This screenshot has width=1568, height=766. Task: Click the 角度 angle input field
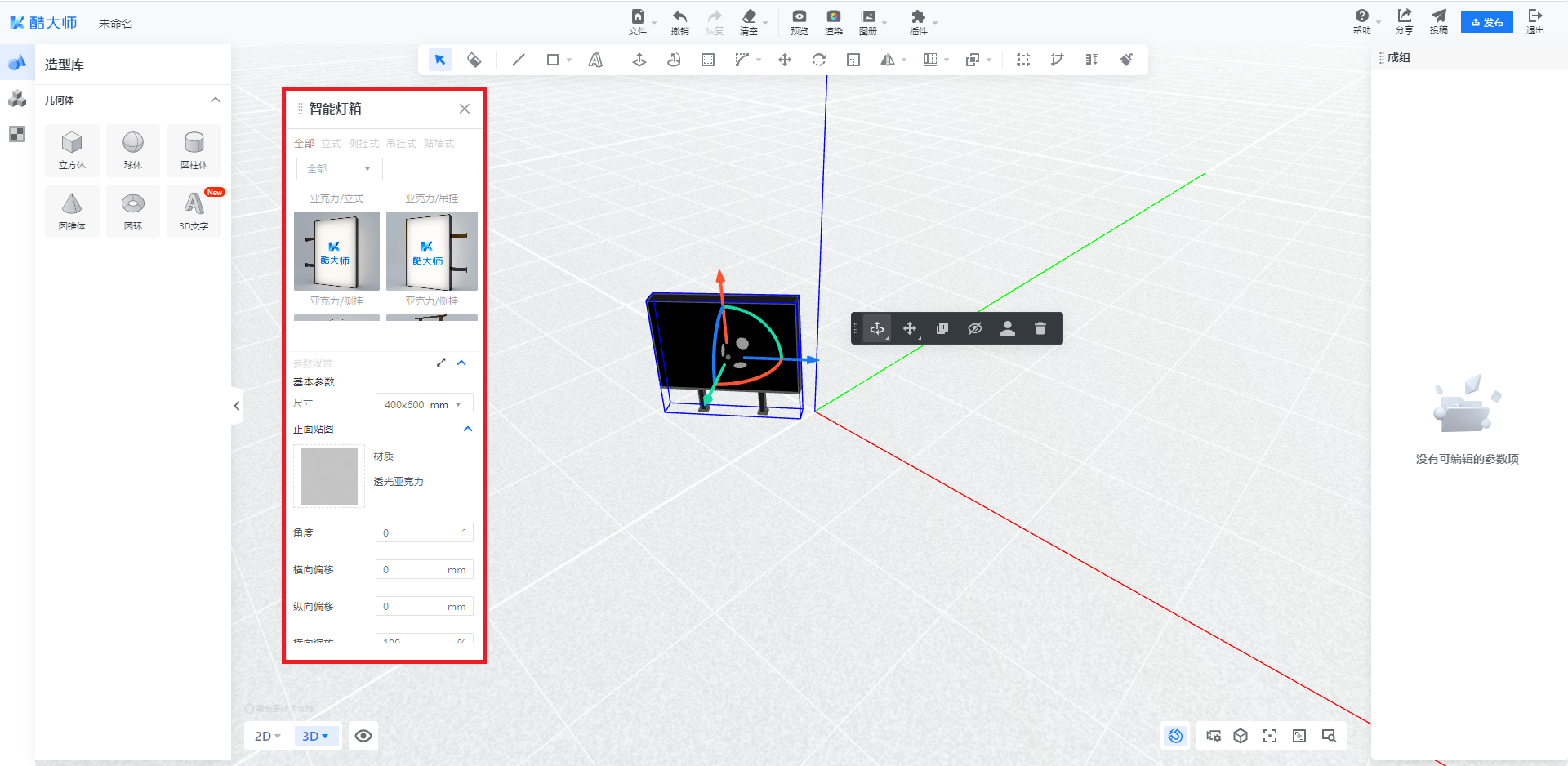point(424,532)
